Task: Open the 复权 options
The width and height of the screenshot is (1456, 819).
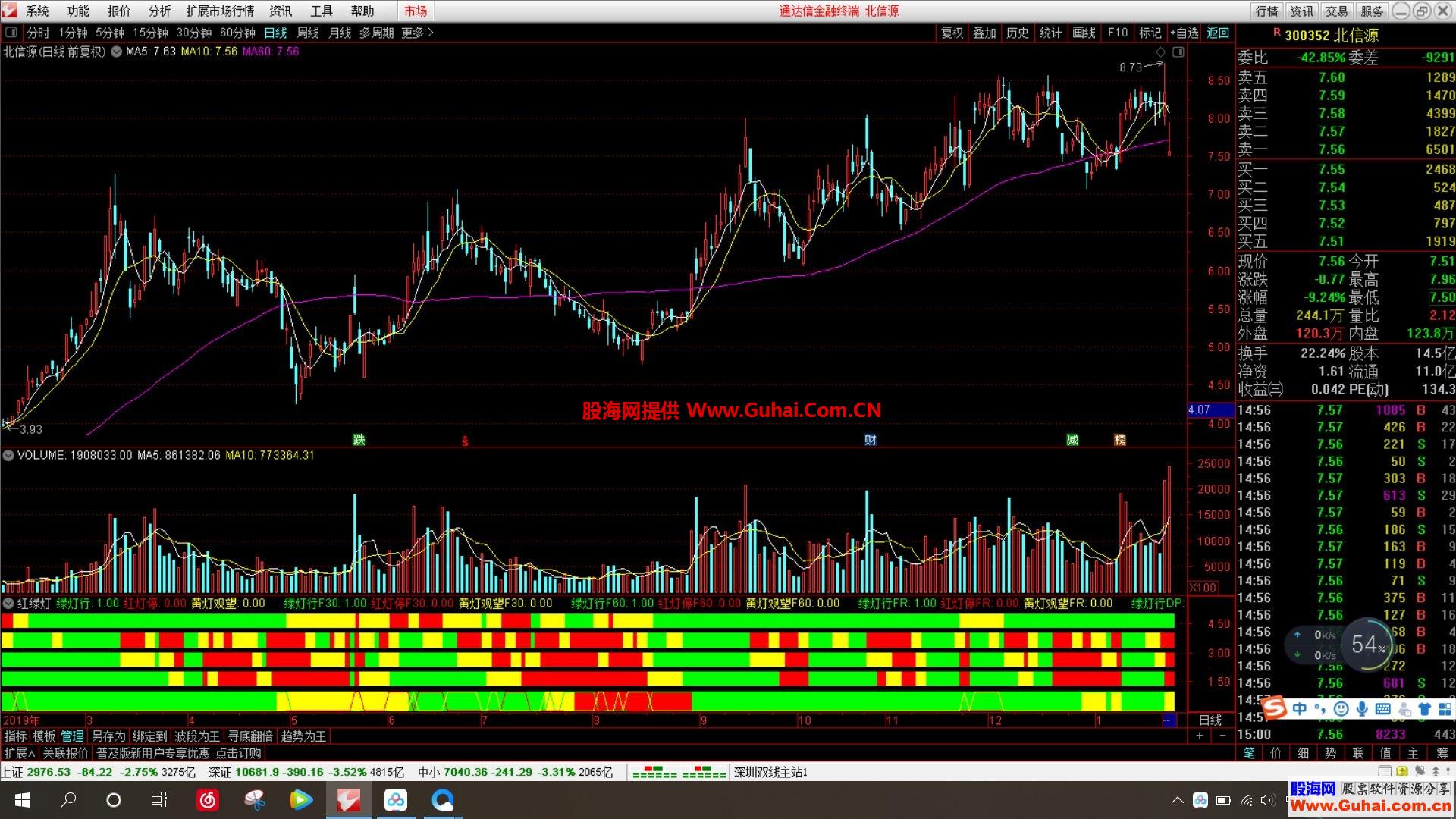Action: pos(952,33)
